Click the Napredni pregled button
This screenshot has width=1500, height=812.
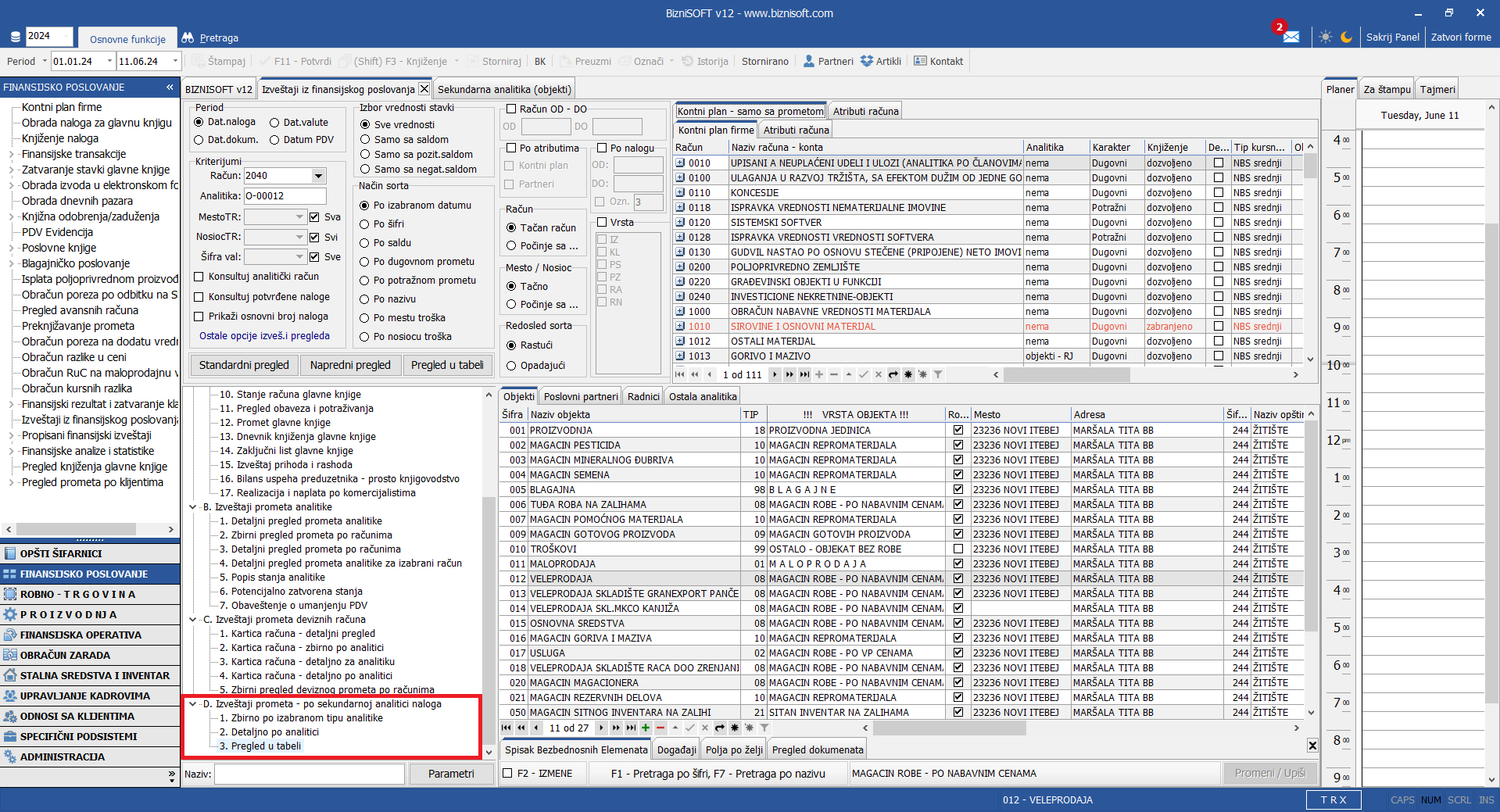[350, 365]
